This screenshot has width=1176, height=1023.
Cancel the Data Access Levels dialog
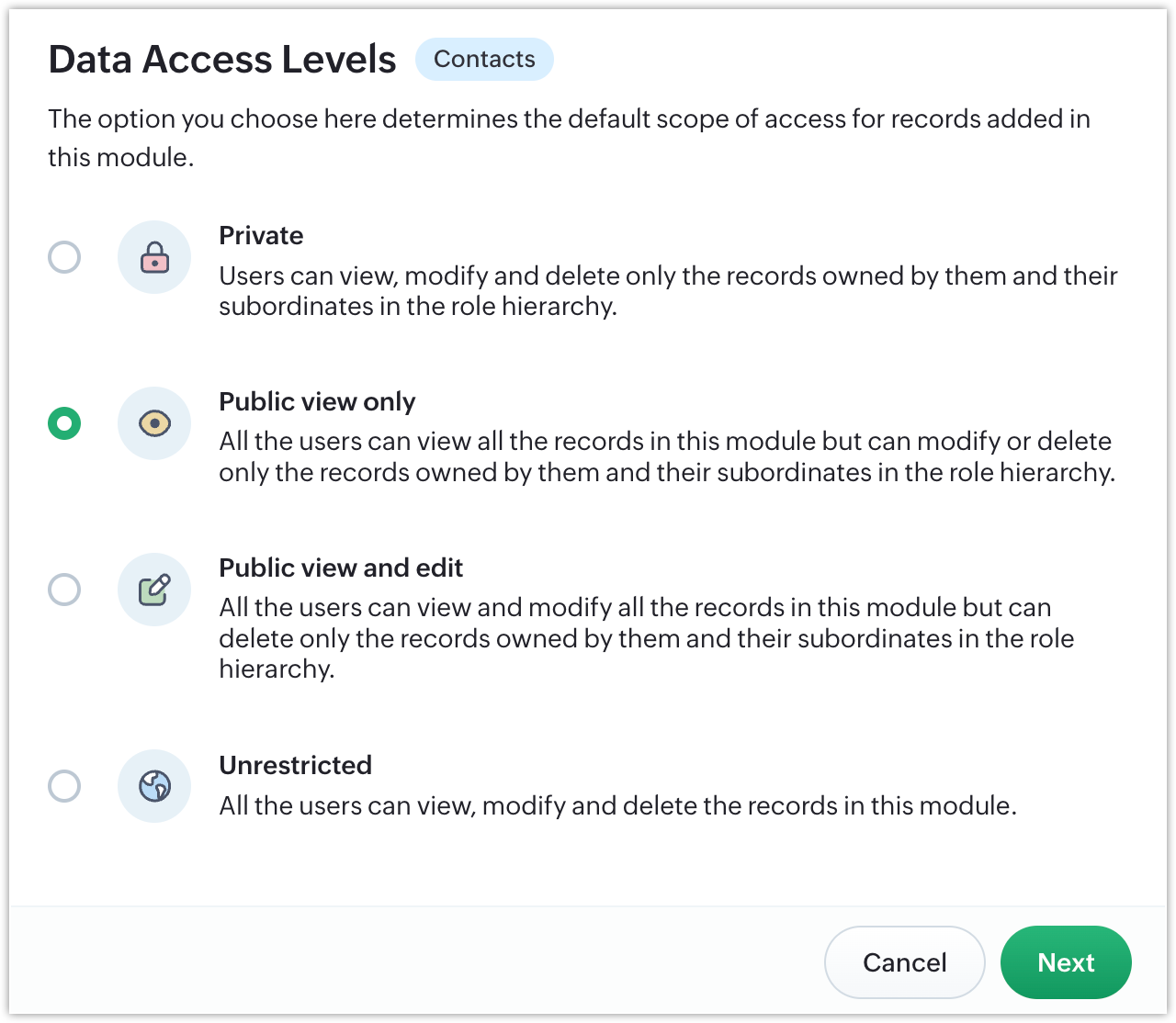(904, 962)
